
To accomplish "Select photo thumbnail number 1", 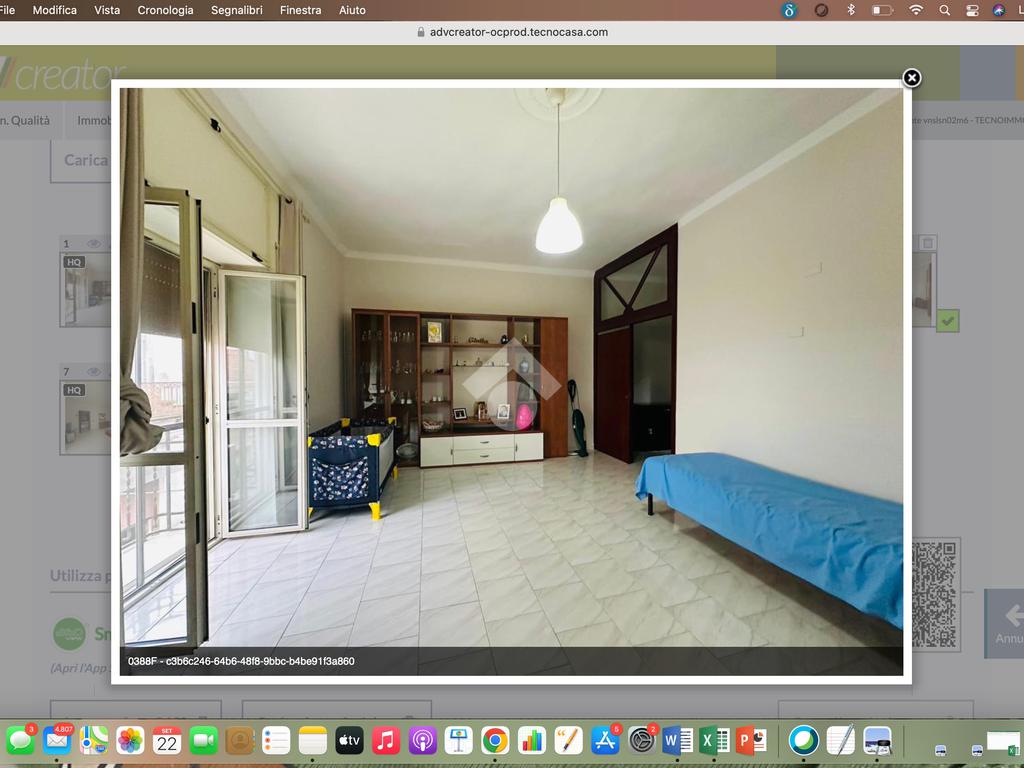I will pos(86,290).
